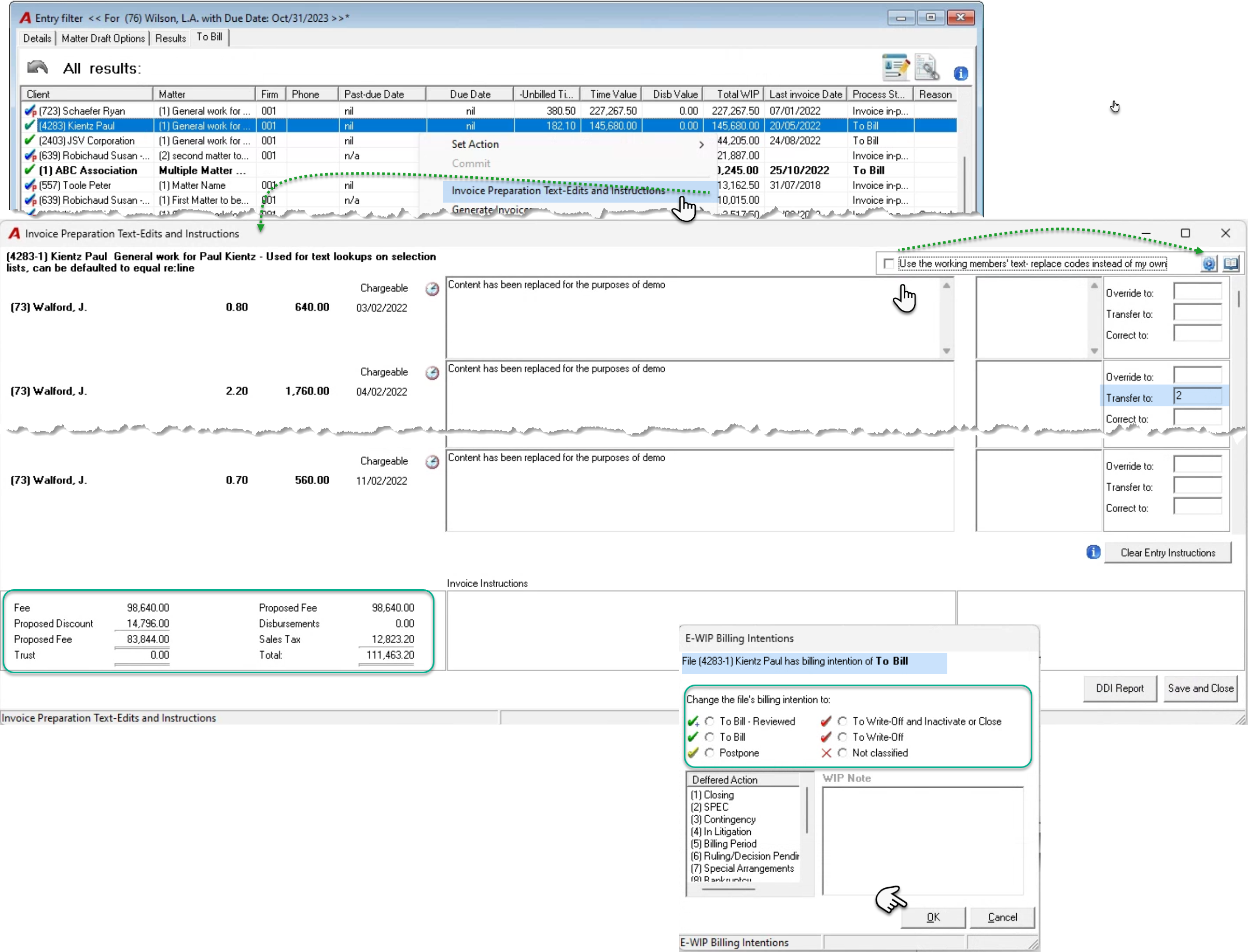Click the back arrow beside All results
1248x952 pixels.
(x=37, y=67)
